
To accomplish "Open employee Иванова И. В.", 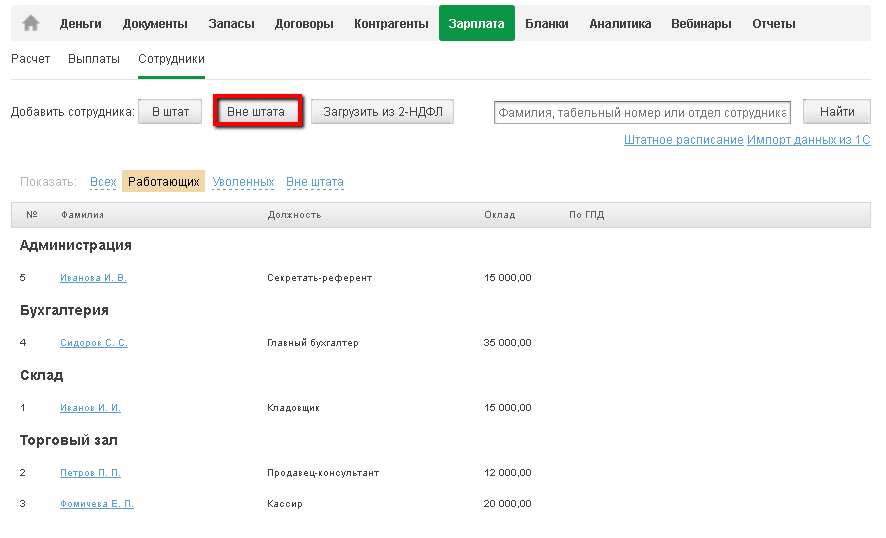I will pyautogui.click(x=93, y=277).
